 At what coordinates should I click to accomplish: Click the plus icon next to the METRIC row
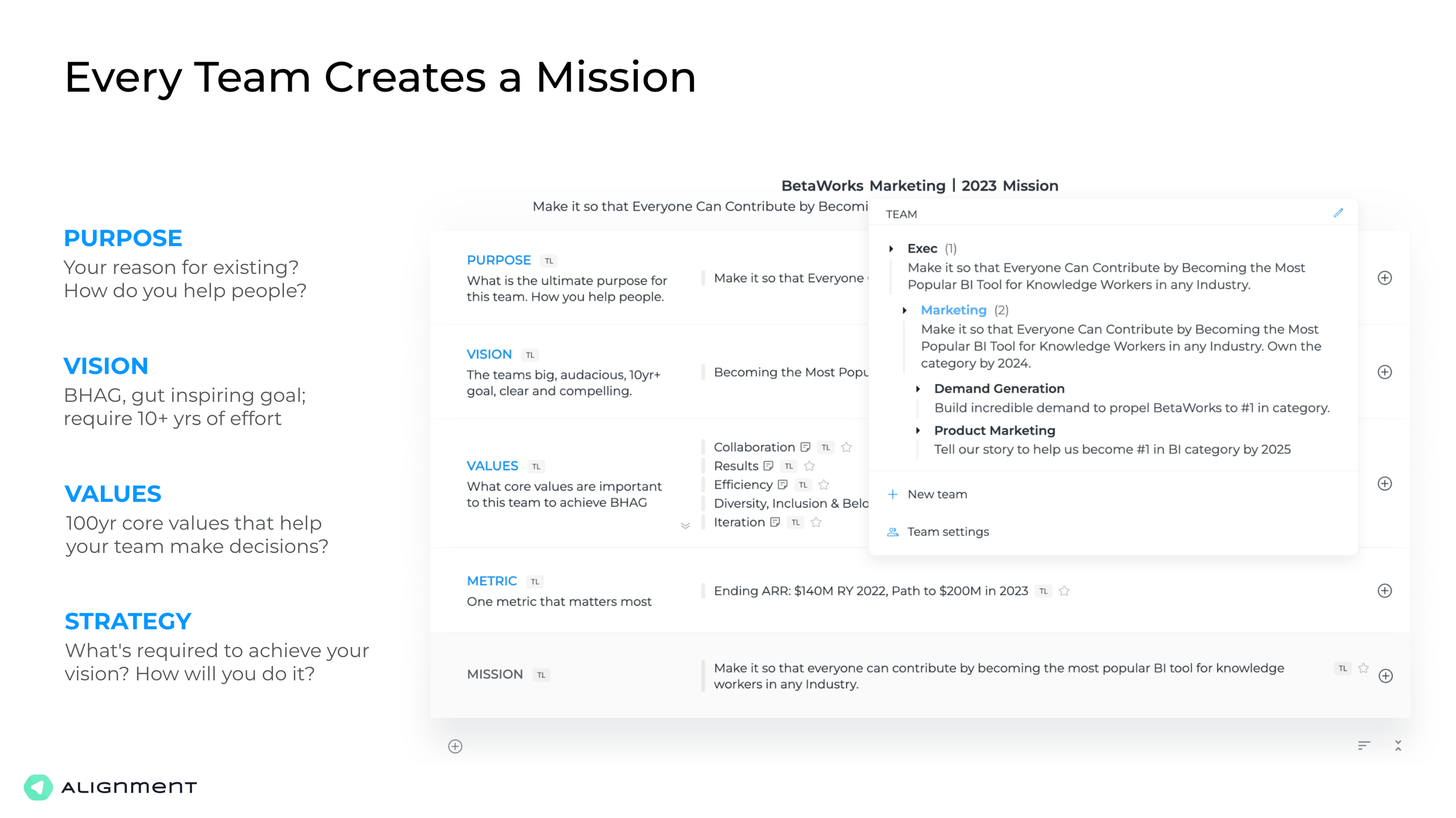(x=1385, y=591)
